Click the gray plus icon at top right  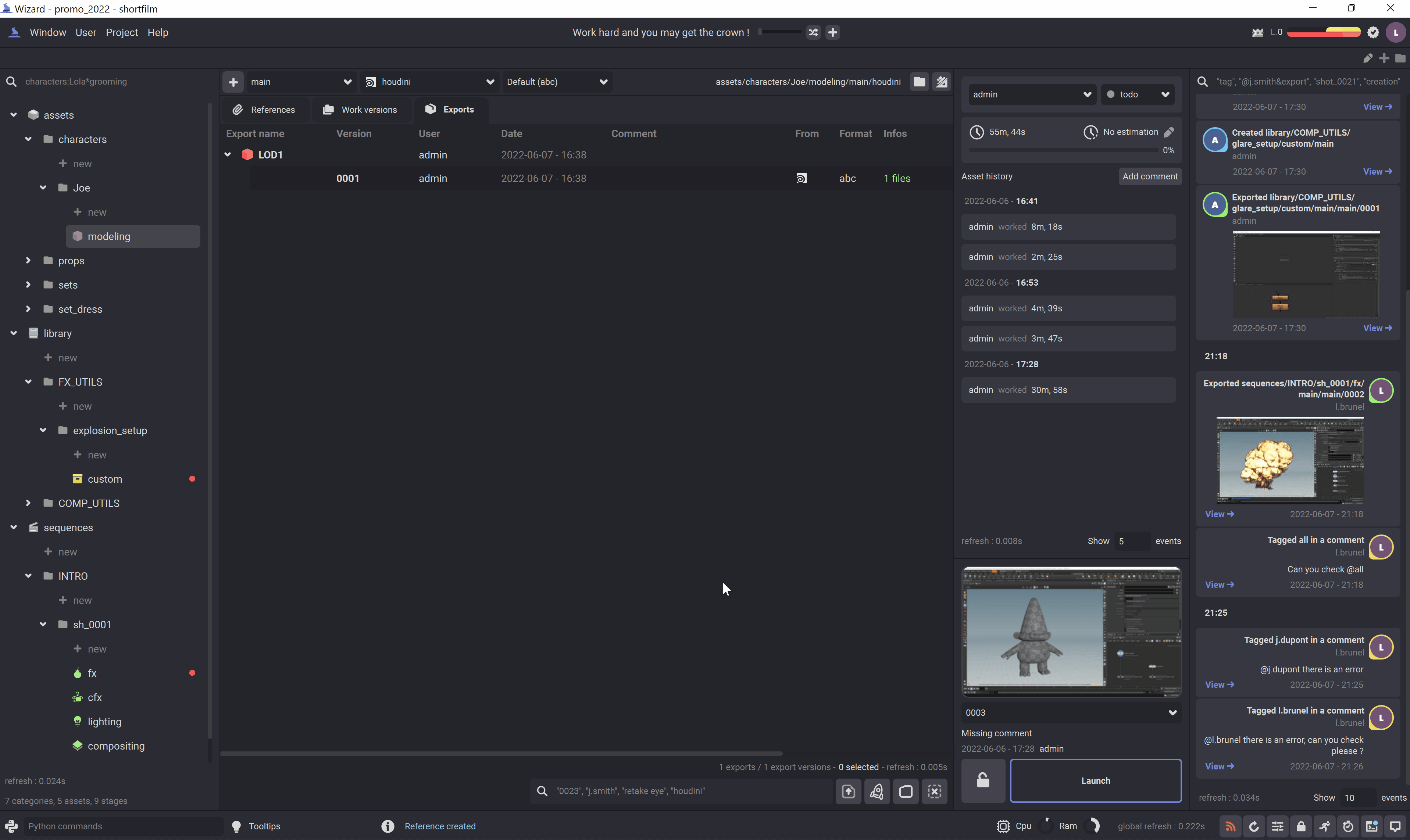point(1384,58)
